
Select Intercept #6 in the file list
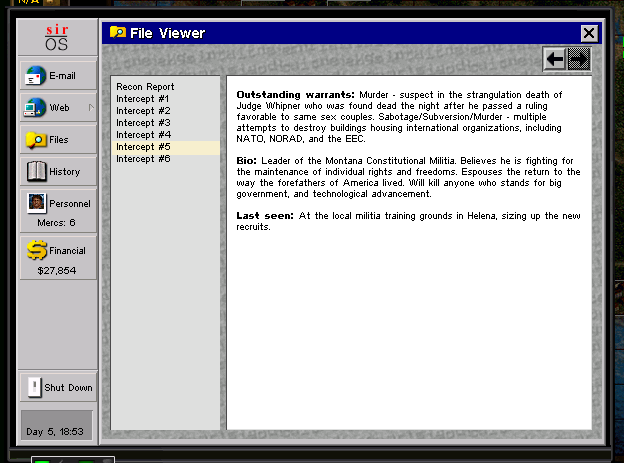click(x=165, y=159)
